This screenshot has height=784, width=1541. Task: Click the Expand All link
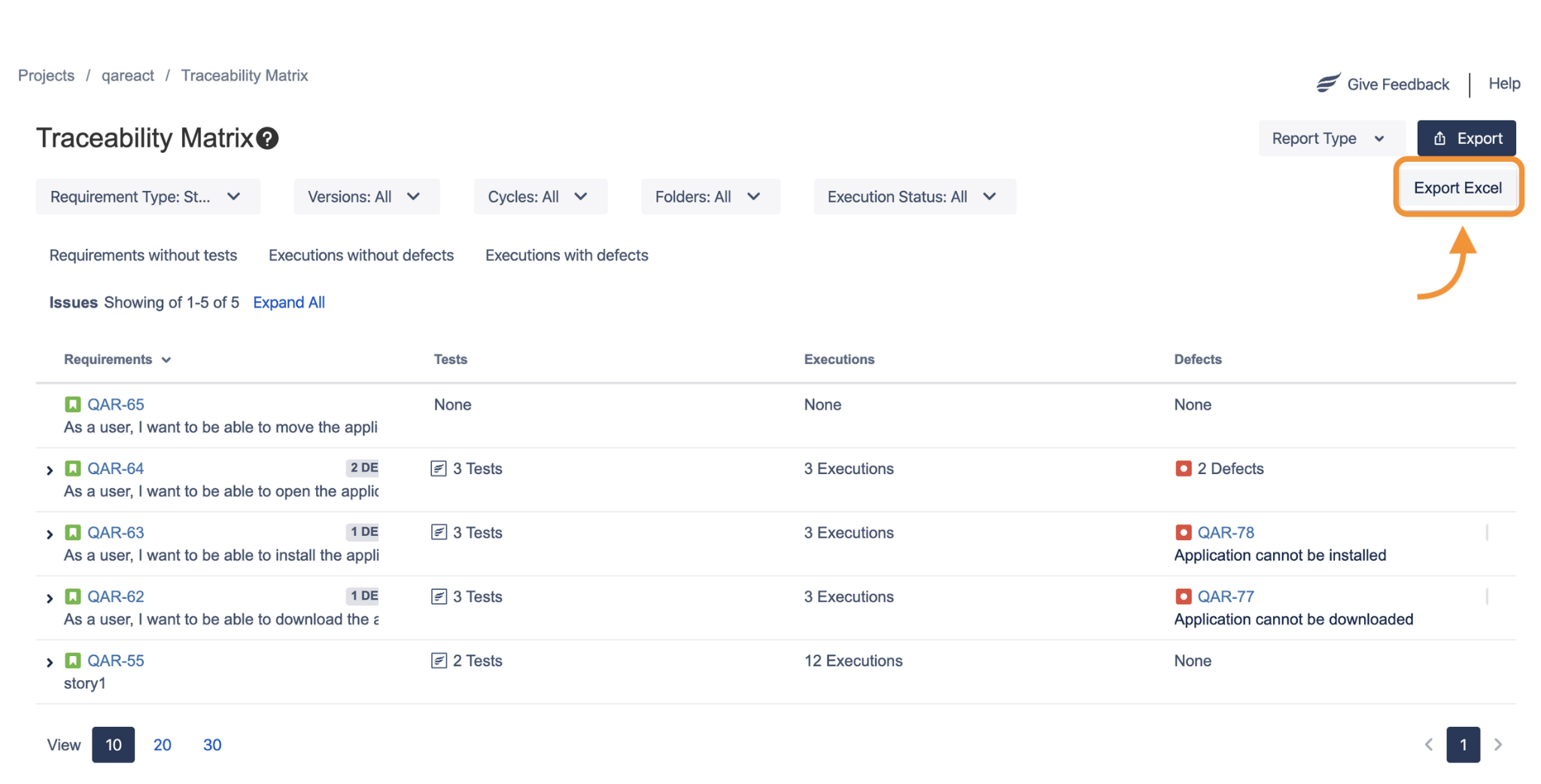pyautogui.click(x=289, y=302)
